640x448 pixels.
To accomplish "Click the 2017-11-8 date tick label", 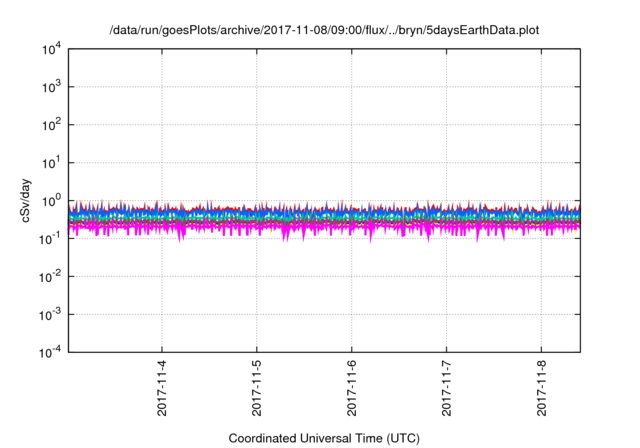I will (541, 388).
